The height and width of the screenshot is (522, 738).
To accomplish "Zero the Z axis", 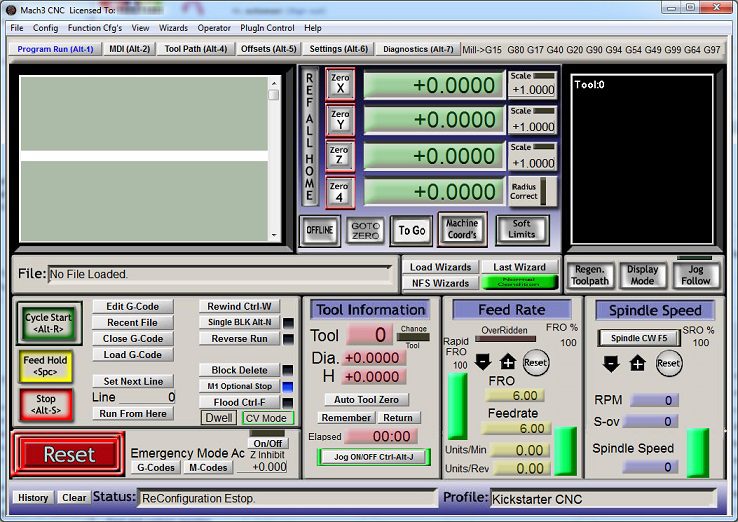I will (x=340, y=155).
